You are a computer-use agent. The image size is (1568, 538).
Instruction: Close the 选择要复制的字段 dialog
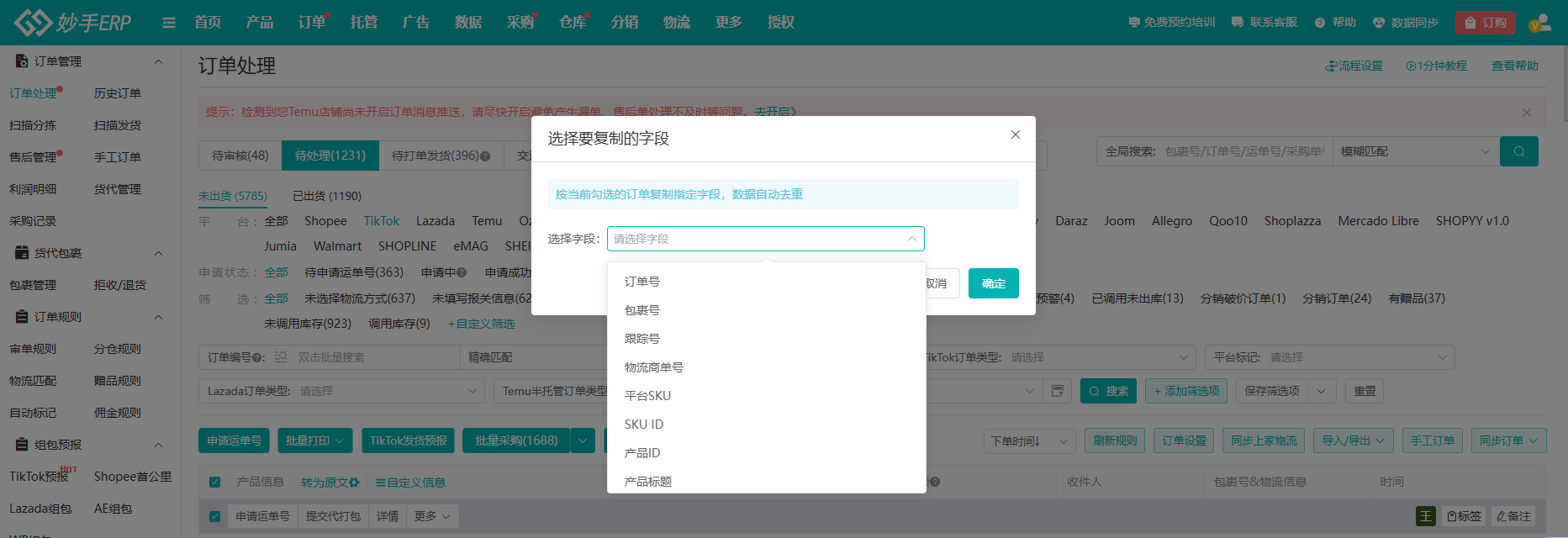point(1015,134)
